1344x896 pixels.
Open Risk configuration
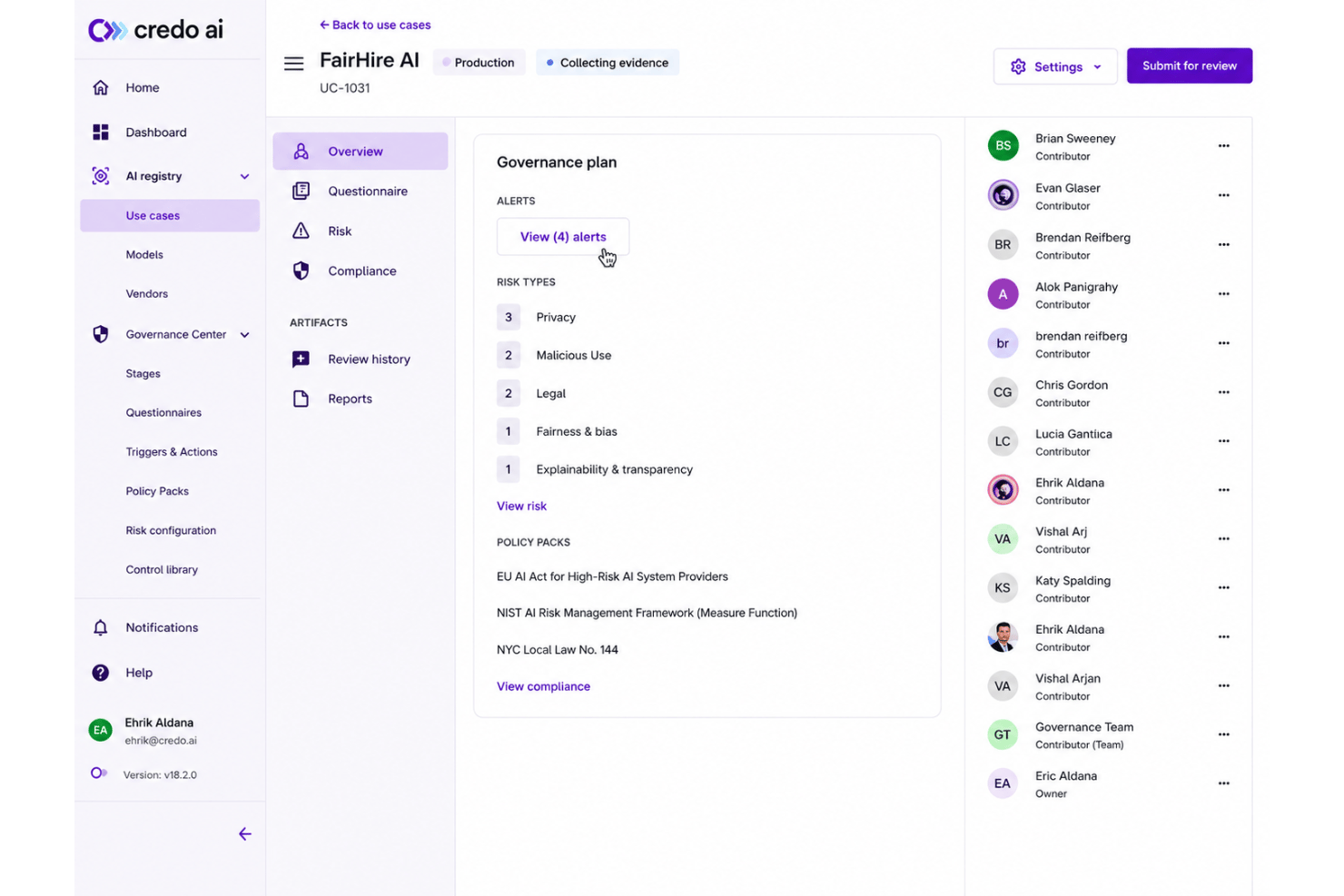click(x=171, y=530)
